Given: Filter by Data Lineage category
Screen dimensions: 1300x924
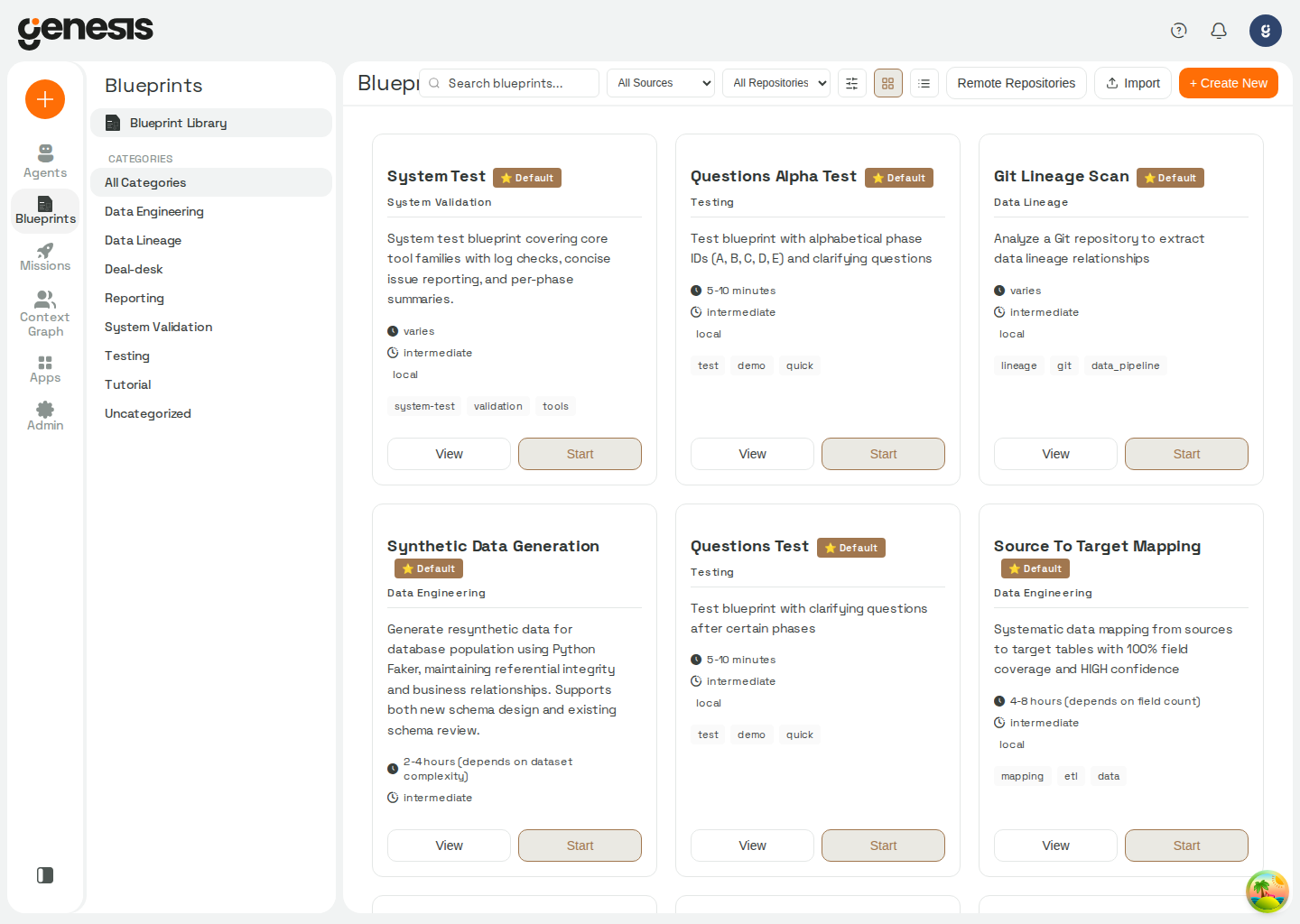Looking at the screenshot, I should [211, 240].
